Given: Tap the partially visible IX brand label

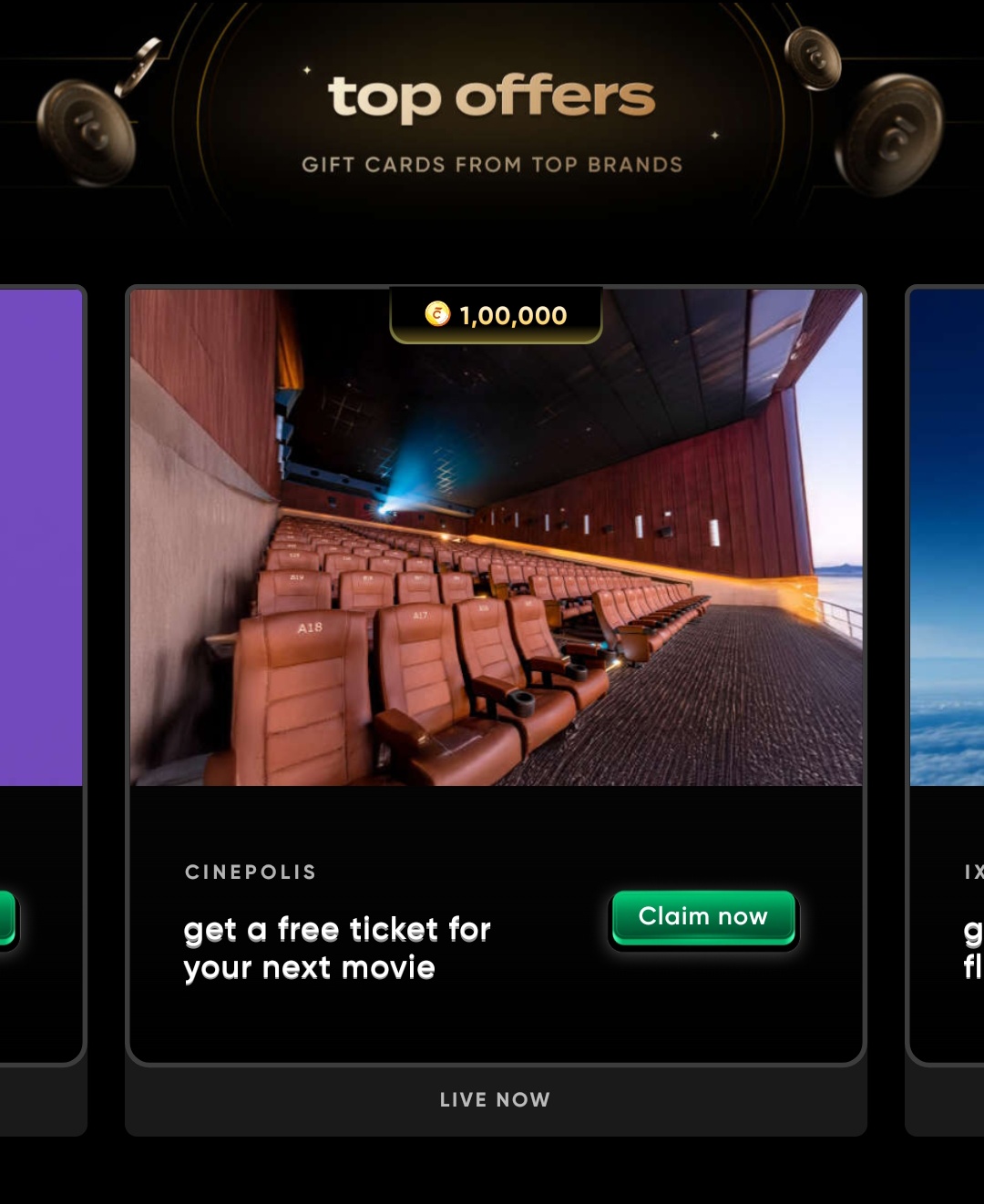Looking at the screenshot, I should tap(973, 872).
